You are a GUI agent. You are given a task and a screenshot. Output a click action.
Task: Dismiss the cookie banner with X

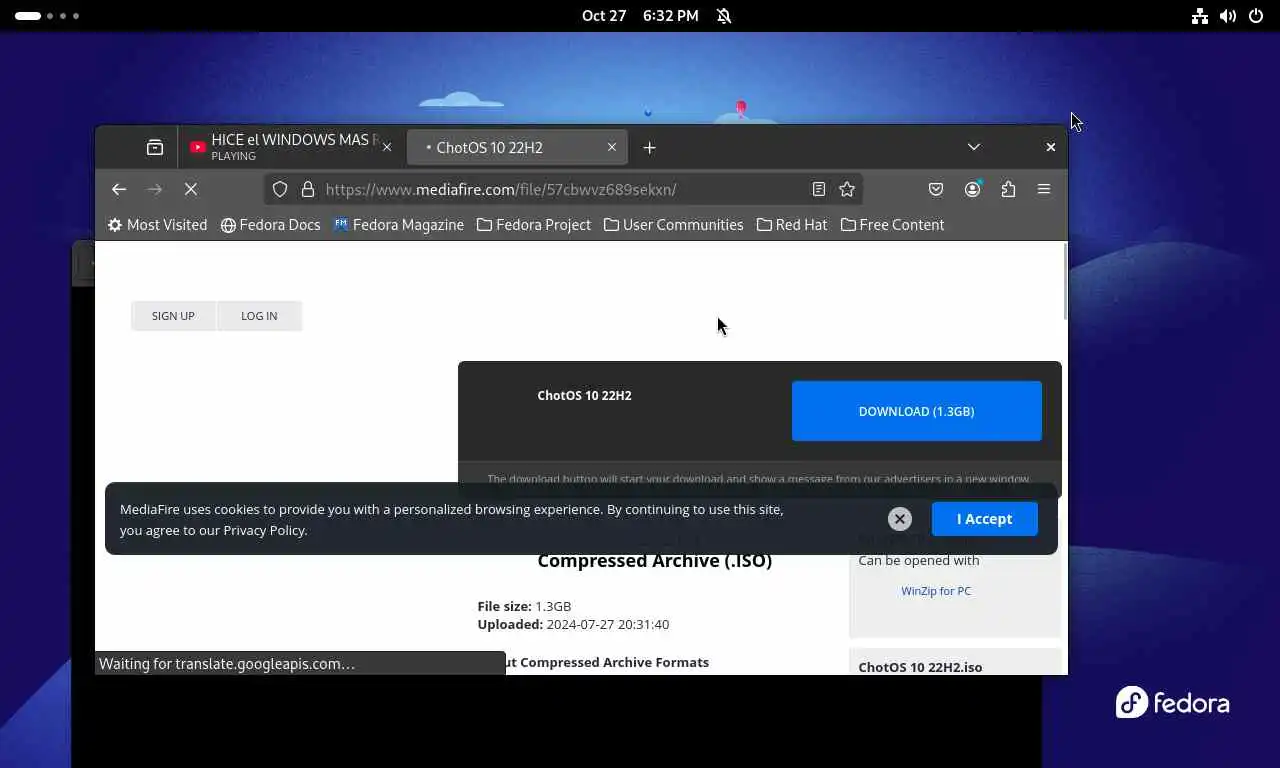click(x=900, y=519)
